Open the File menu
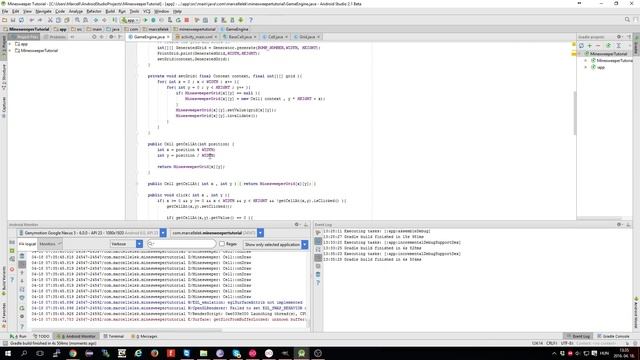The image size is (640, 360). [x=5, y=11]
